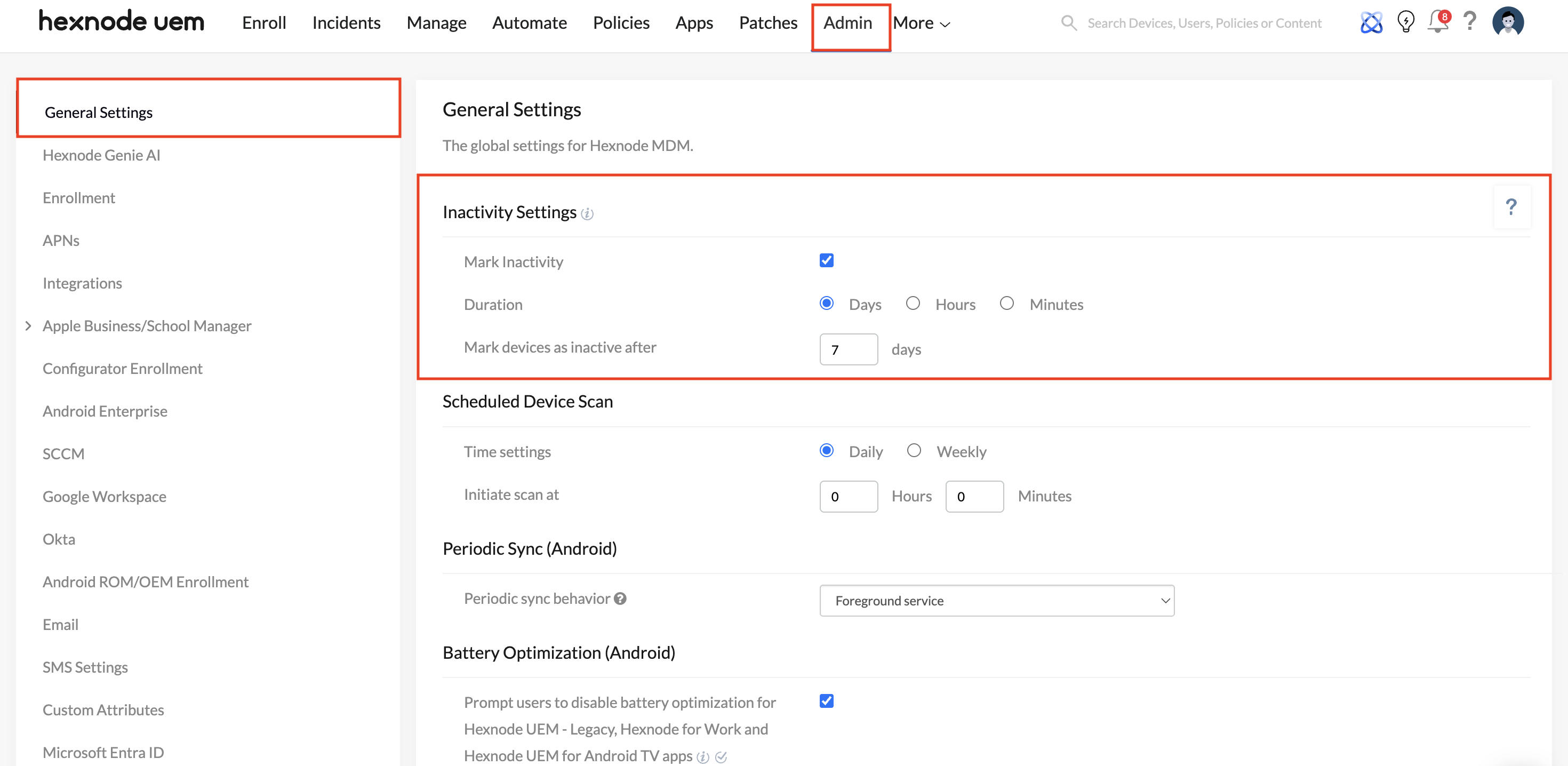Click the lightbulb tips icon
Viewport: 1568px width, 766px height.
coord(1405,22)
